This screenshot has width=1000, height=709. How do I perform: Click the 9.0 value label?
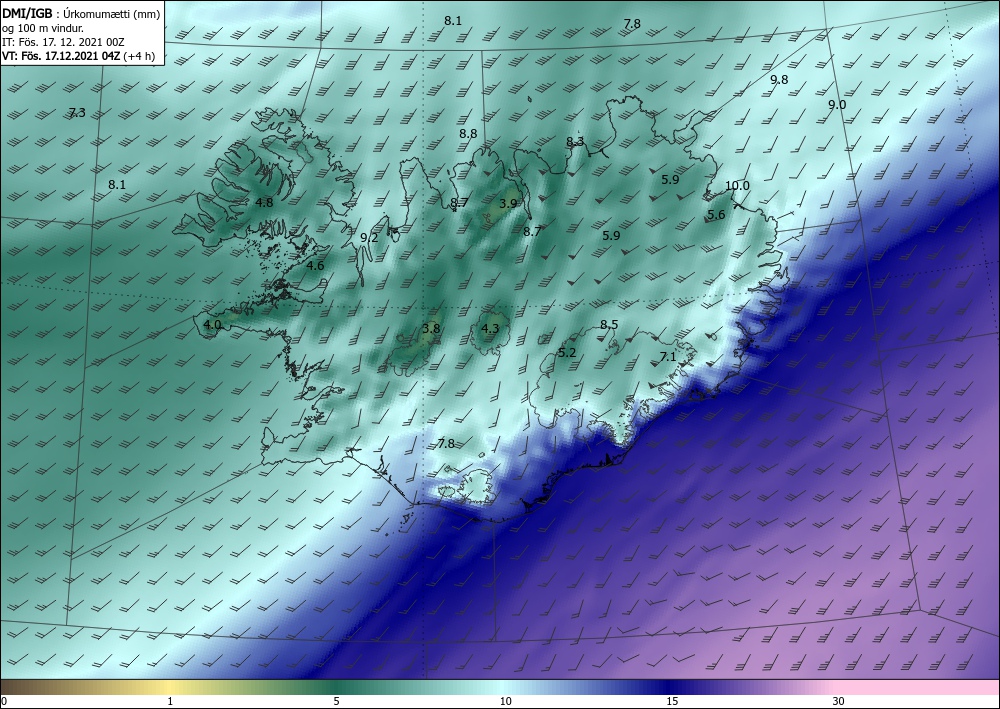[x=837, y=105]
